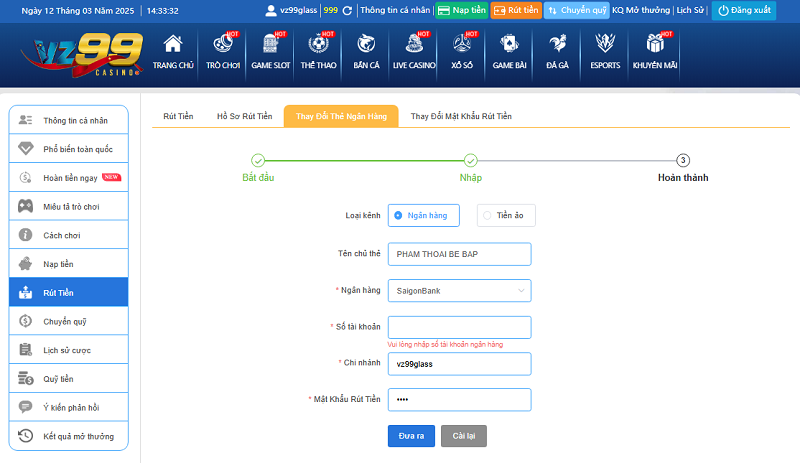This screenshot has height=463, width=800.
Task: Click the Số tài khoản input field
Action: click(459, 327)
